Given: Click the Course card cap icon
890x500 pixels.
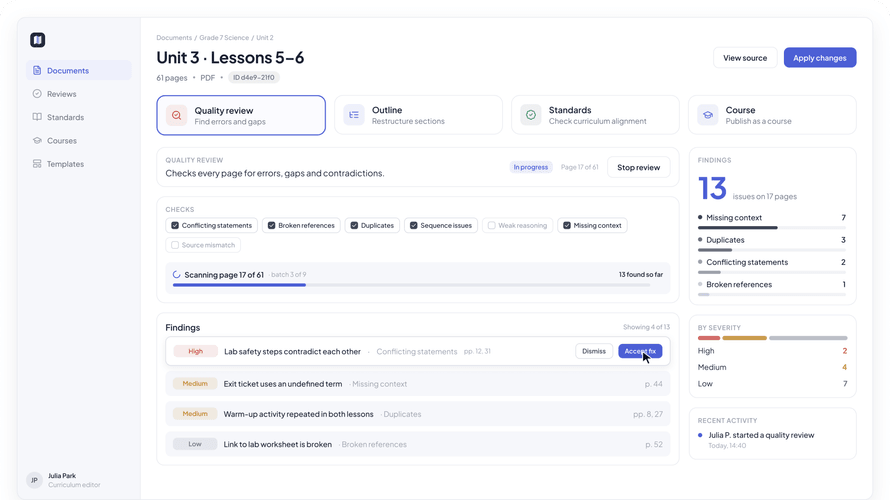Looking at the screenshot, I should click(x=708, y=115).
